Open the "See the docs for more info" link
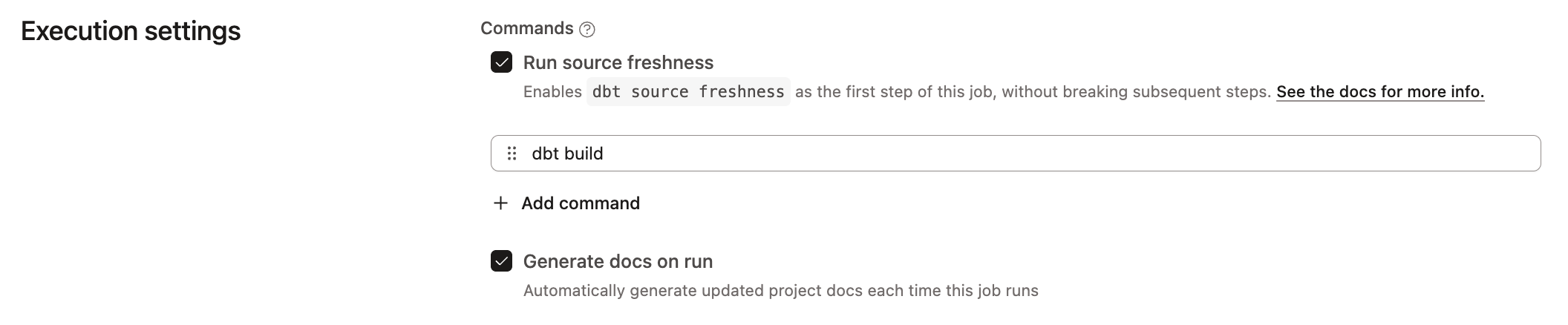Viewport: 1568px width, 325px height. tap(1379, 92)
